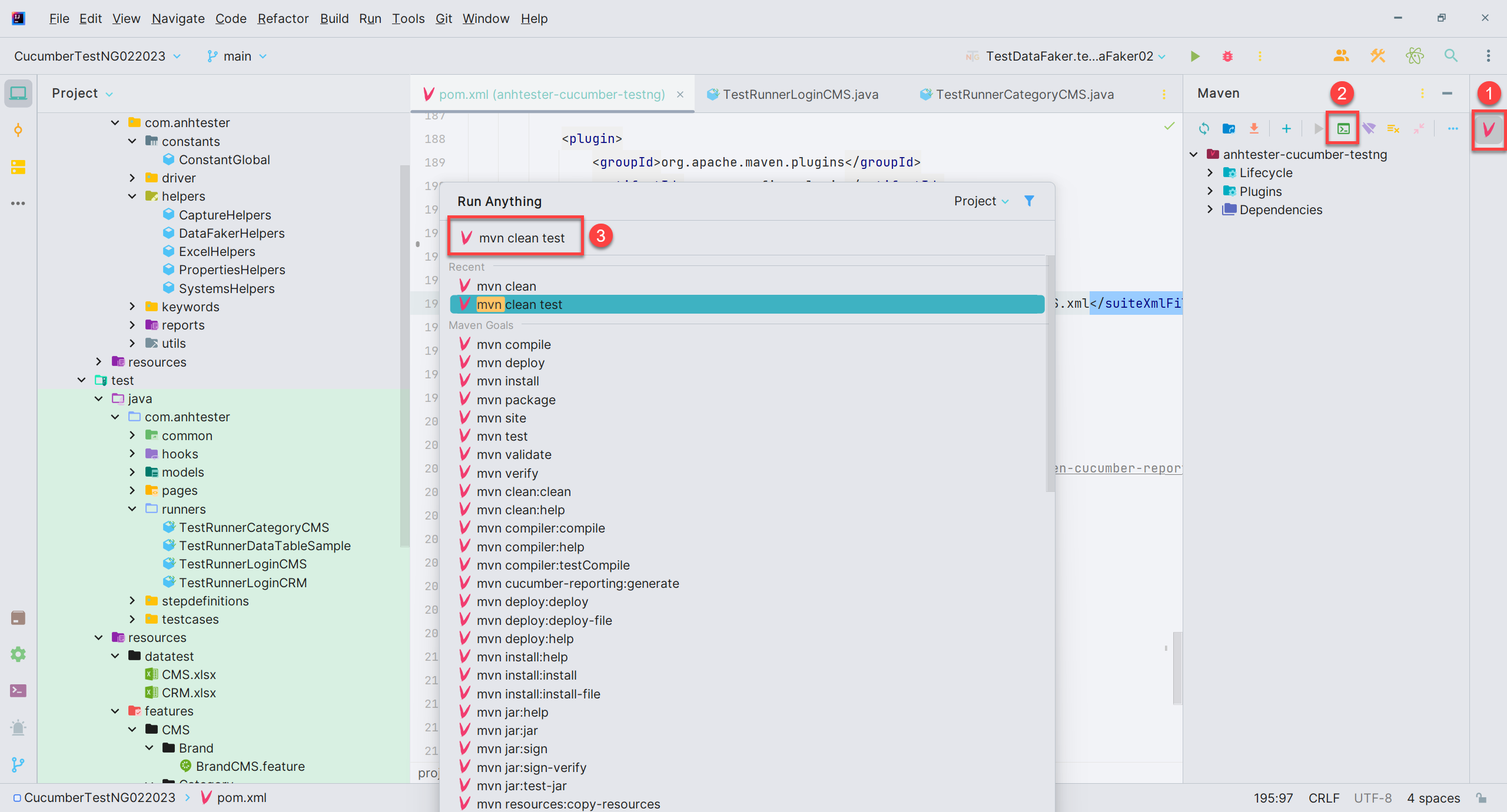Toggle Skip Tests mode in Maven toolbar
Image resolution: width=1507 pixels, height=812 pixels.
pyautogui.click(x=1393, y=128)
